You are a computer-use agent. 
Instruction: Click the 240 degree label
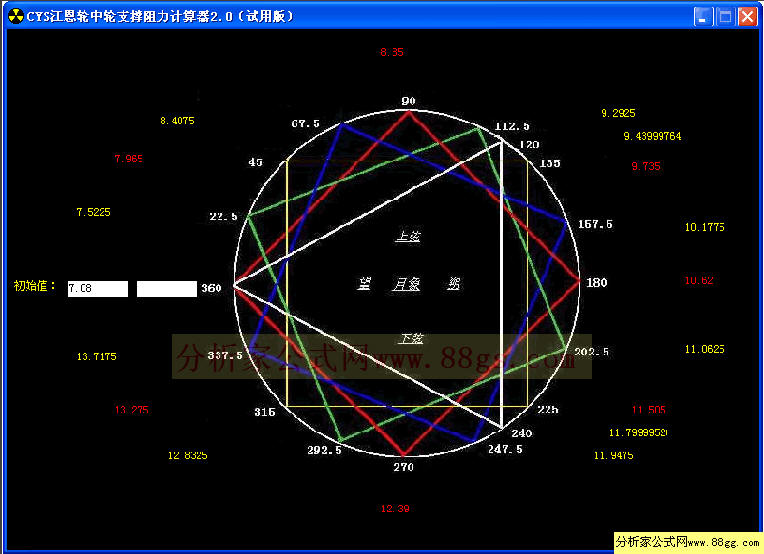click(x=522, y=433)
